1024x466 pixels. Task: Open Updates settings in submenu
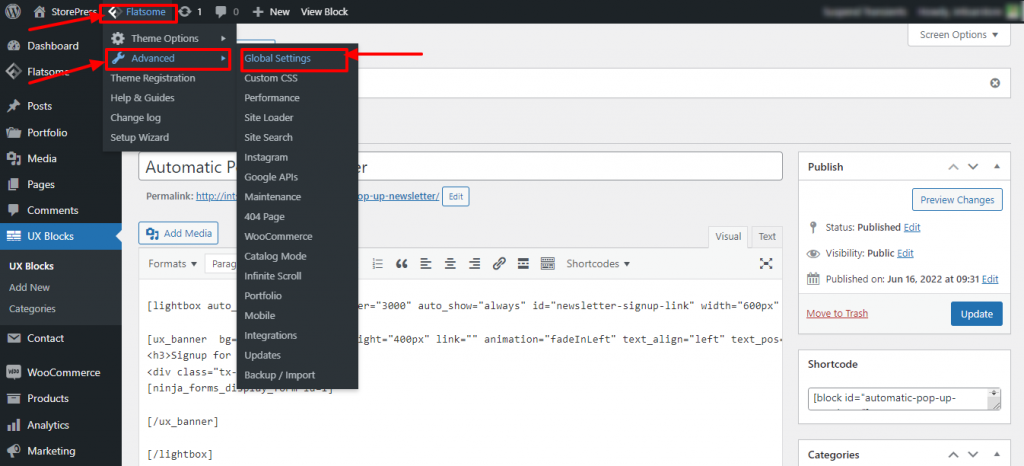[263, 355]
